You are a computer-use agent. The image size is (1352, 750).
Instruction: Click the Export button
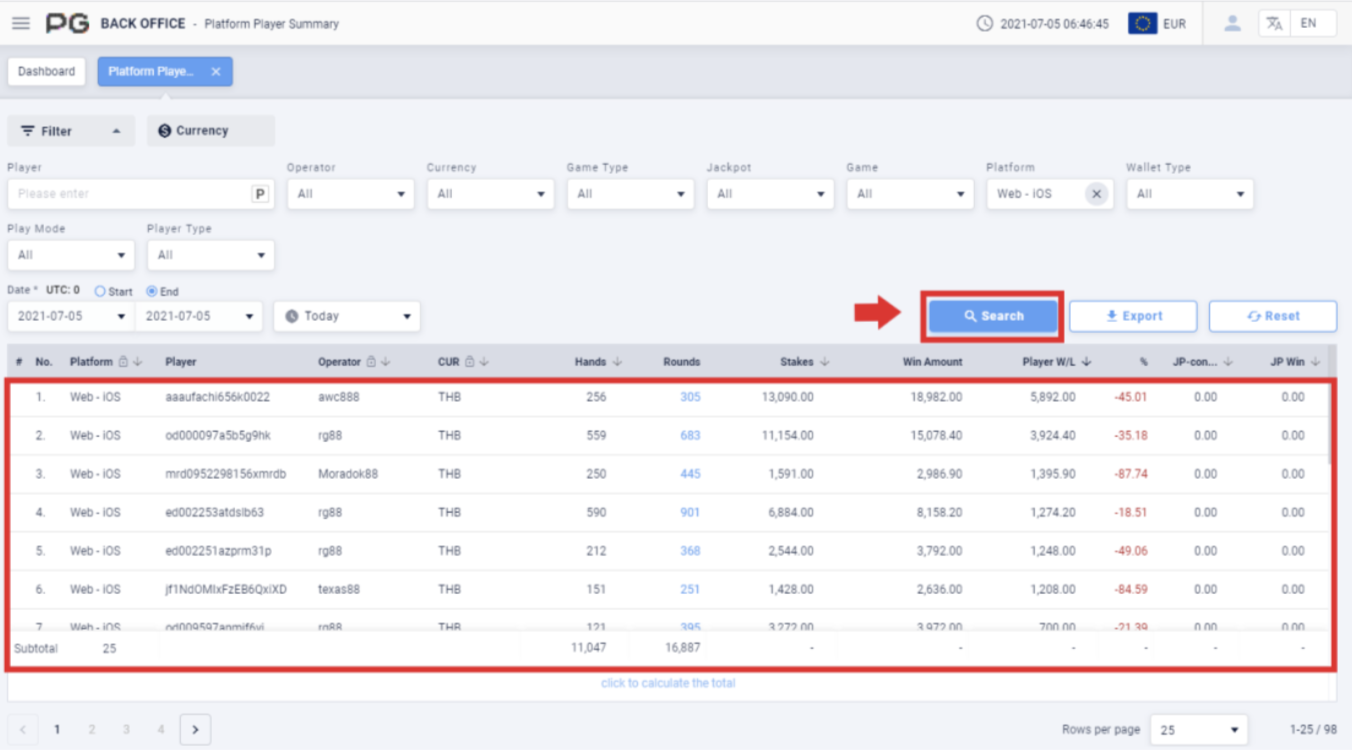1133,315
